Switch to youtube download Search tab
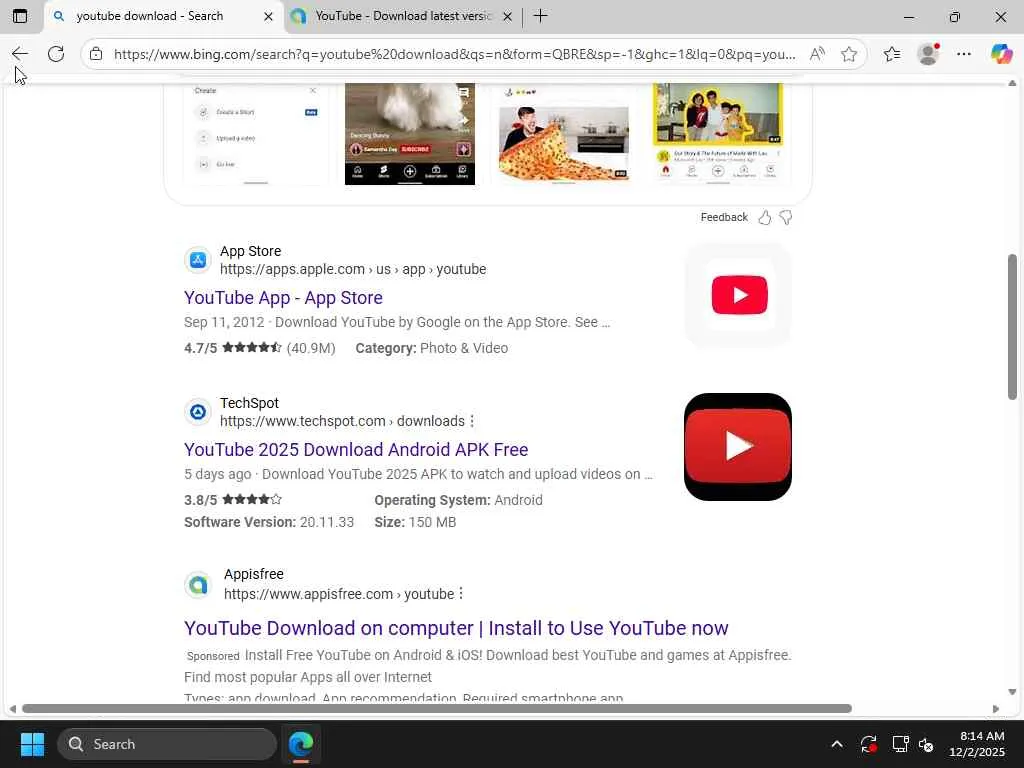1024x768 pixels. (150, 16)
